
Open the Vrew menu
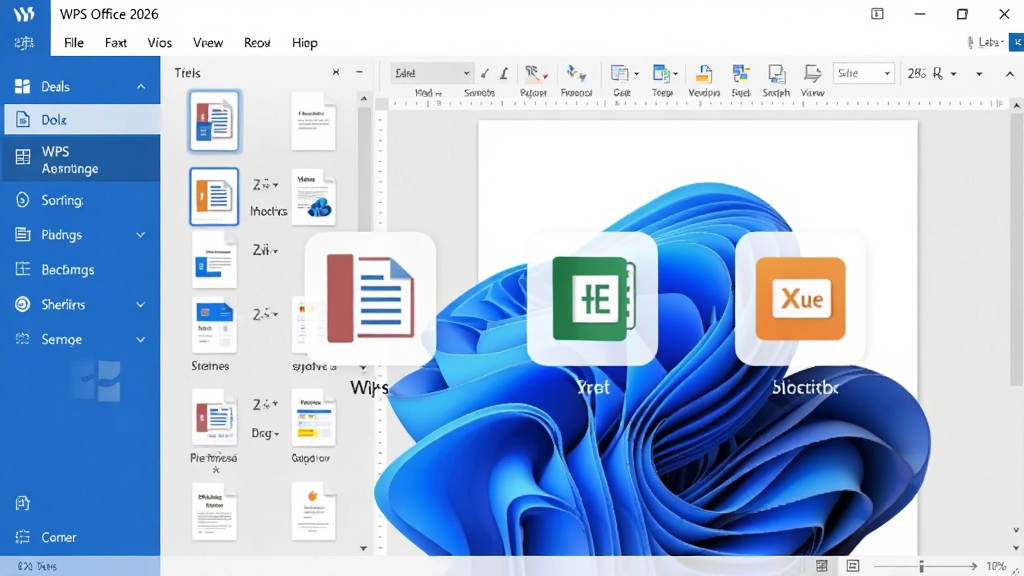[x=208, y=42]
